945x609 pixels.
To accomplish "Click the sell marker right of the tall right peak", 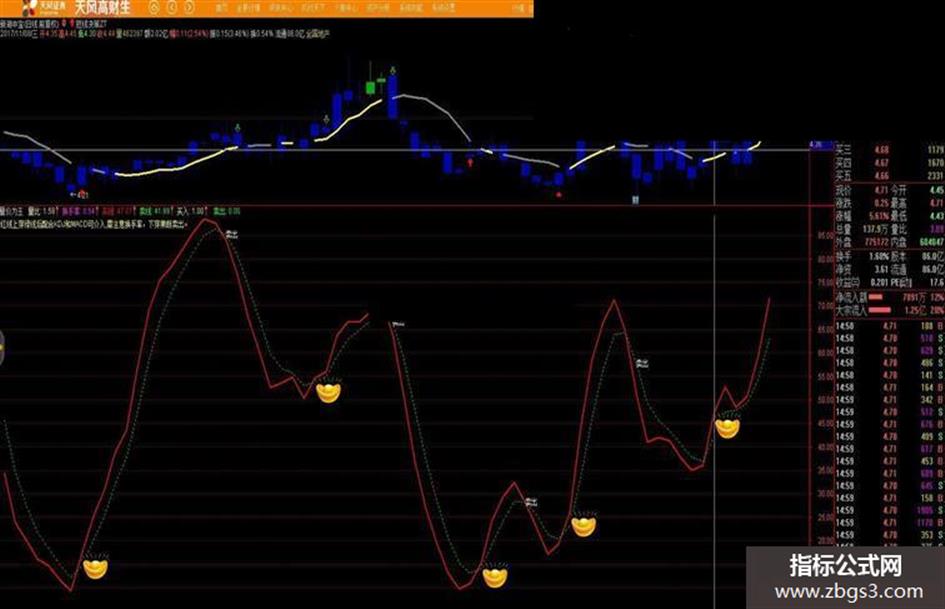I will pos(642,362).
